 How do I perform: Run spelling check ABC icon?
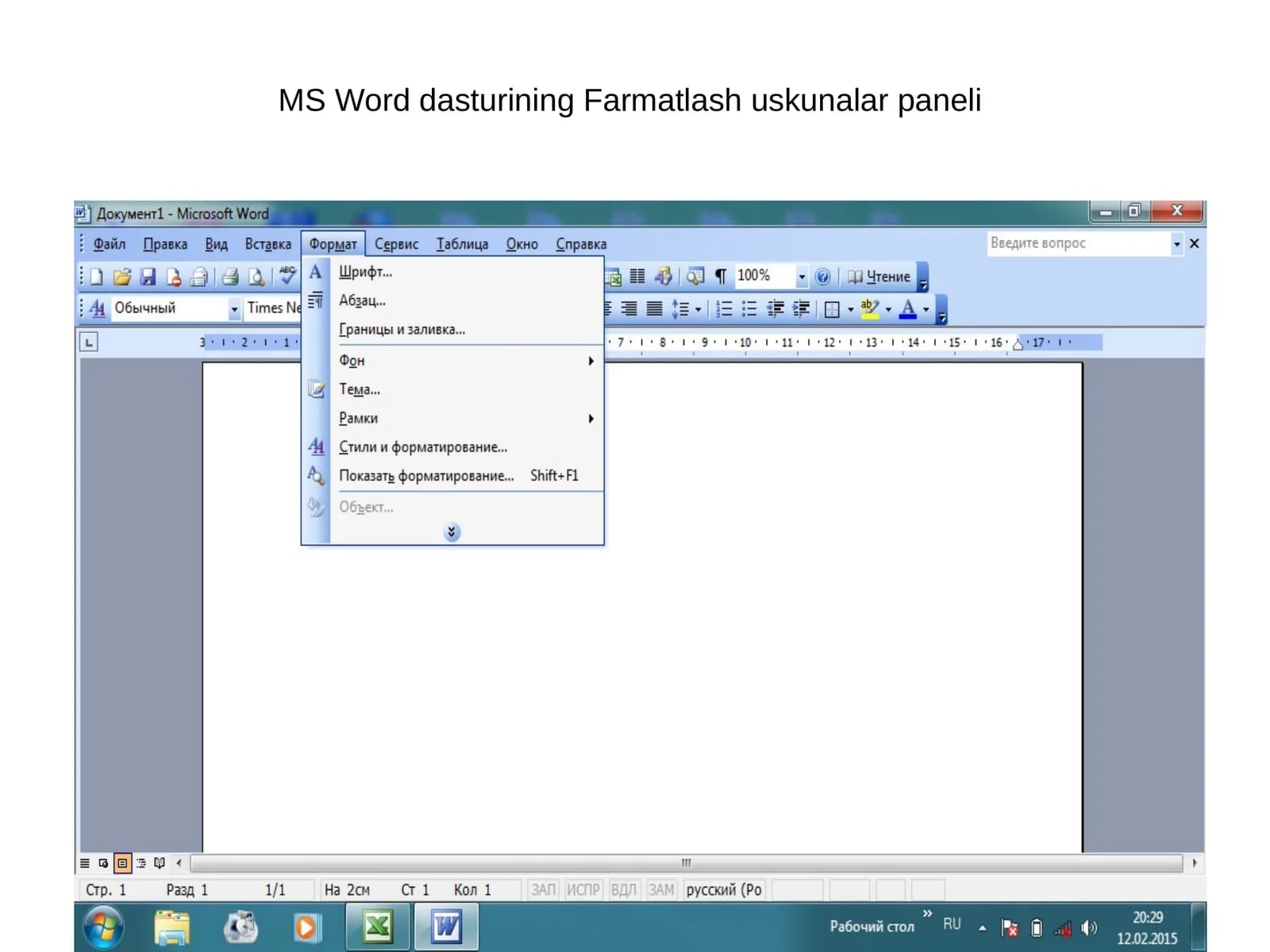287,274
